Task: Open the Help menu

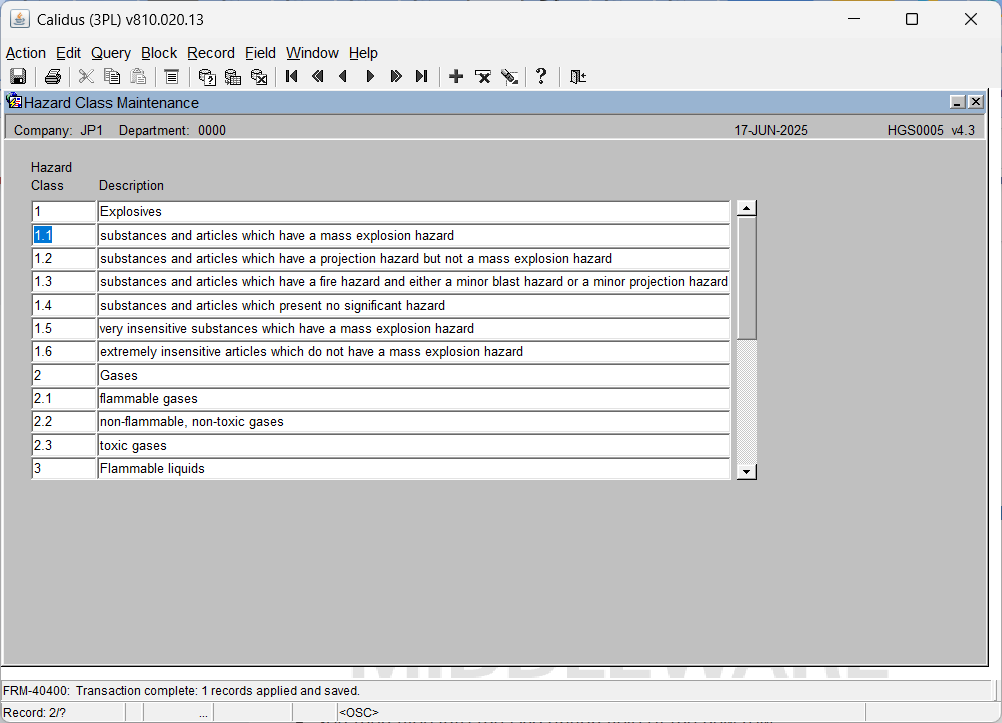Action: tap(363, 53)
